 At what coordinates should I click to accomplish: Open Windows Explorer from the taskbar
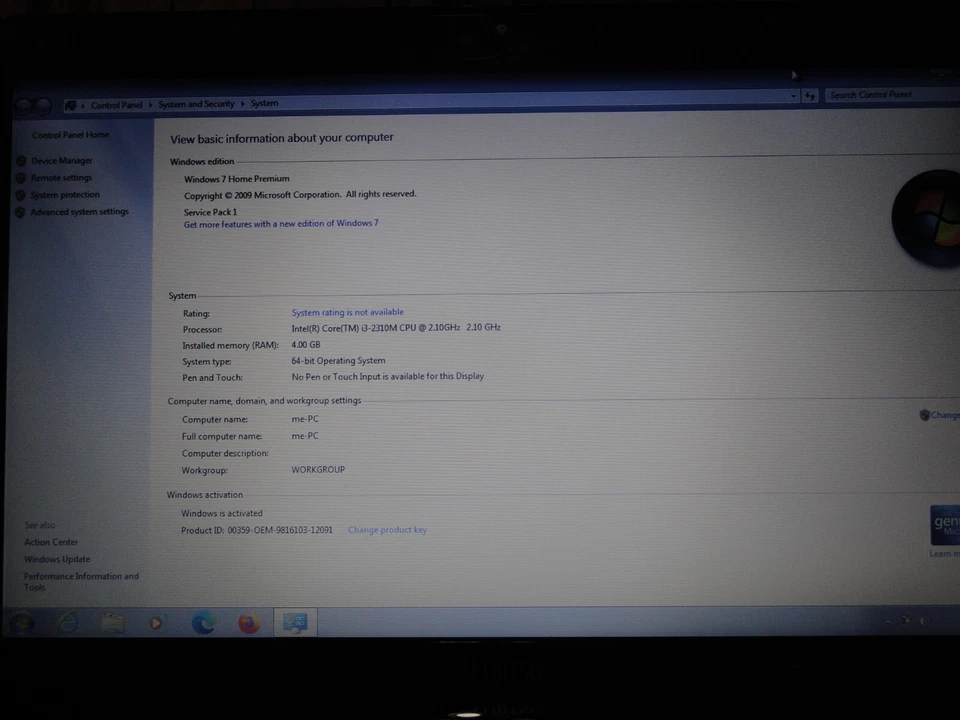click(x=110, y=622)
